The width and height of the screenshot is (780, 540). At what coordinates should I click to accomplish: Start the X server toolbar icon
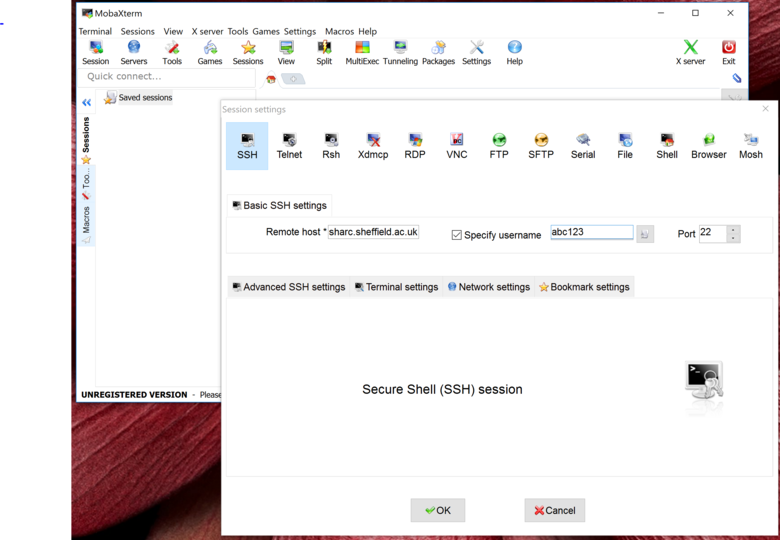(690, 53)
